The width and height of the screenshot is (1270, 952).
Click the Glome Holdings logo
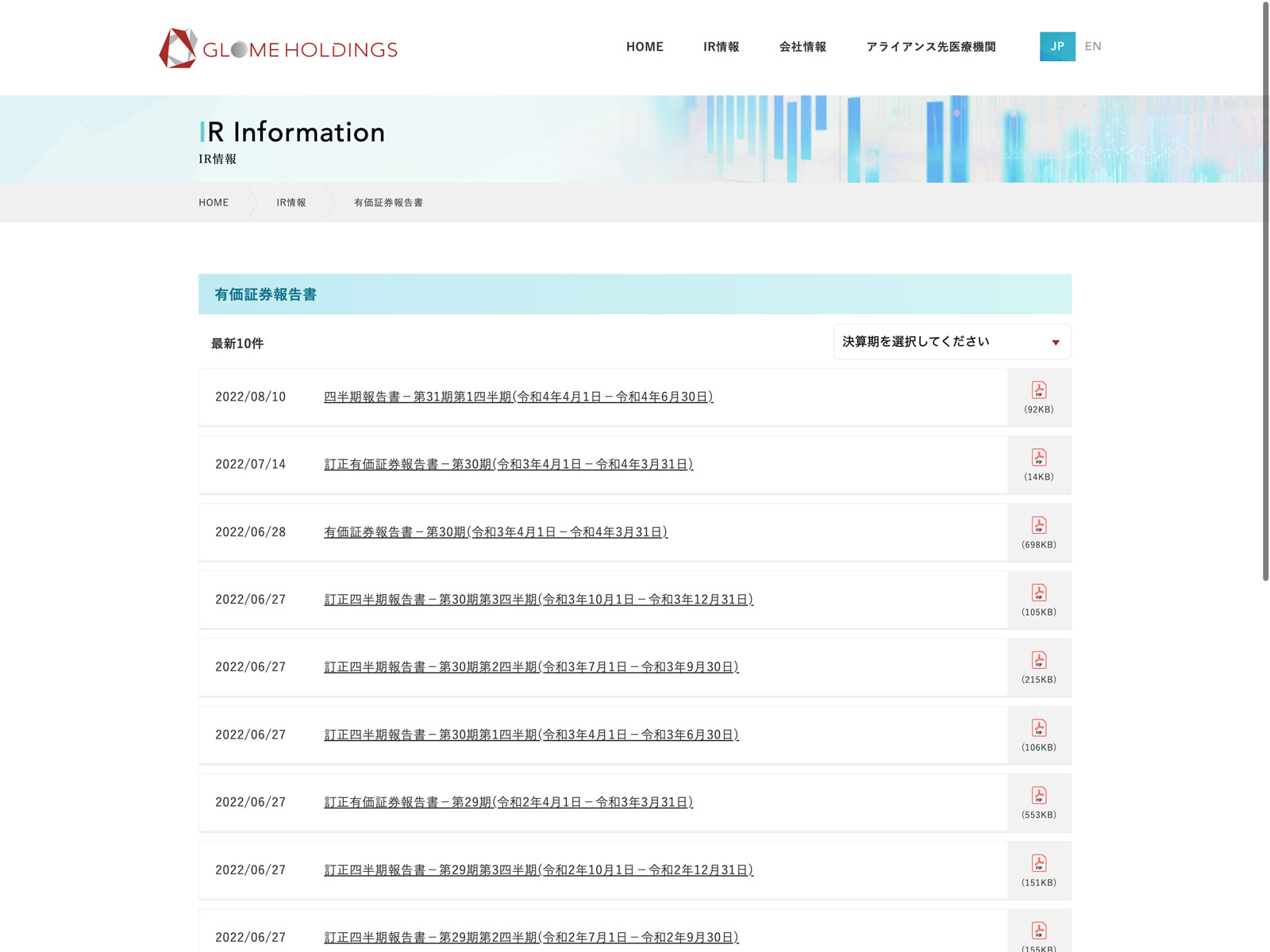(x=278, y=48)
